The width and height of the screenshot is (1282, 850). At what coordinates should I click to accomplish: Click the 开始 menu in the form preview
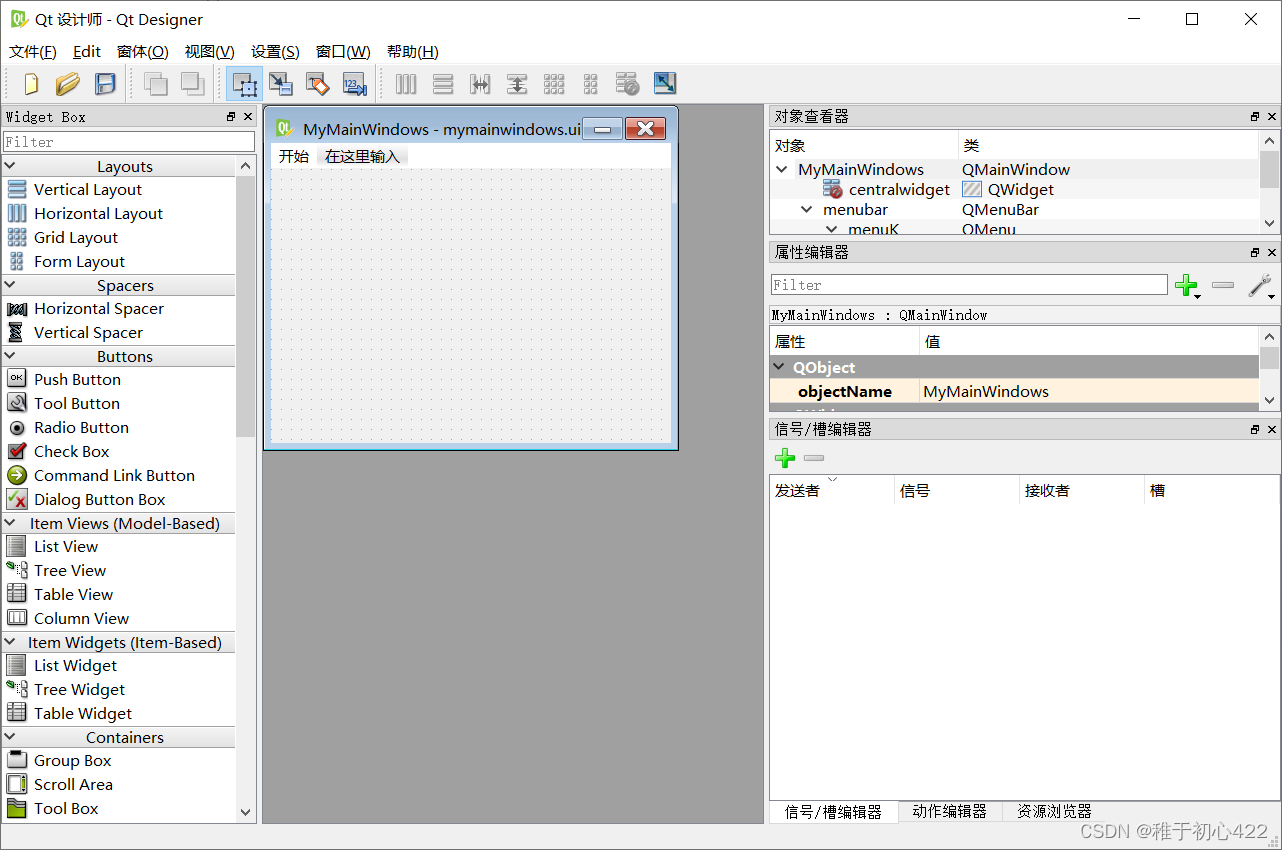pos(293,156)
